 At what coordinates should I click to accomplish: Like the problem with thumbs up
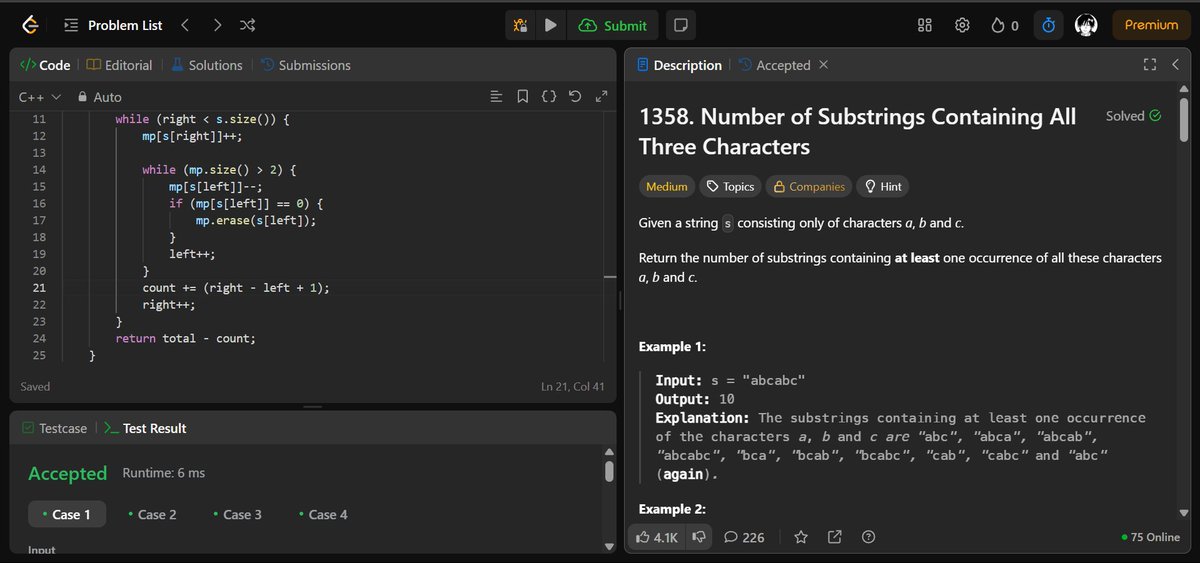[x=657, y=537]
